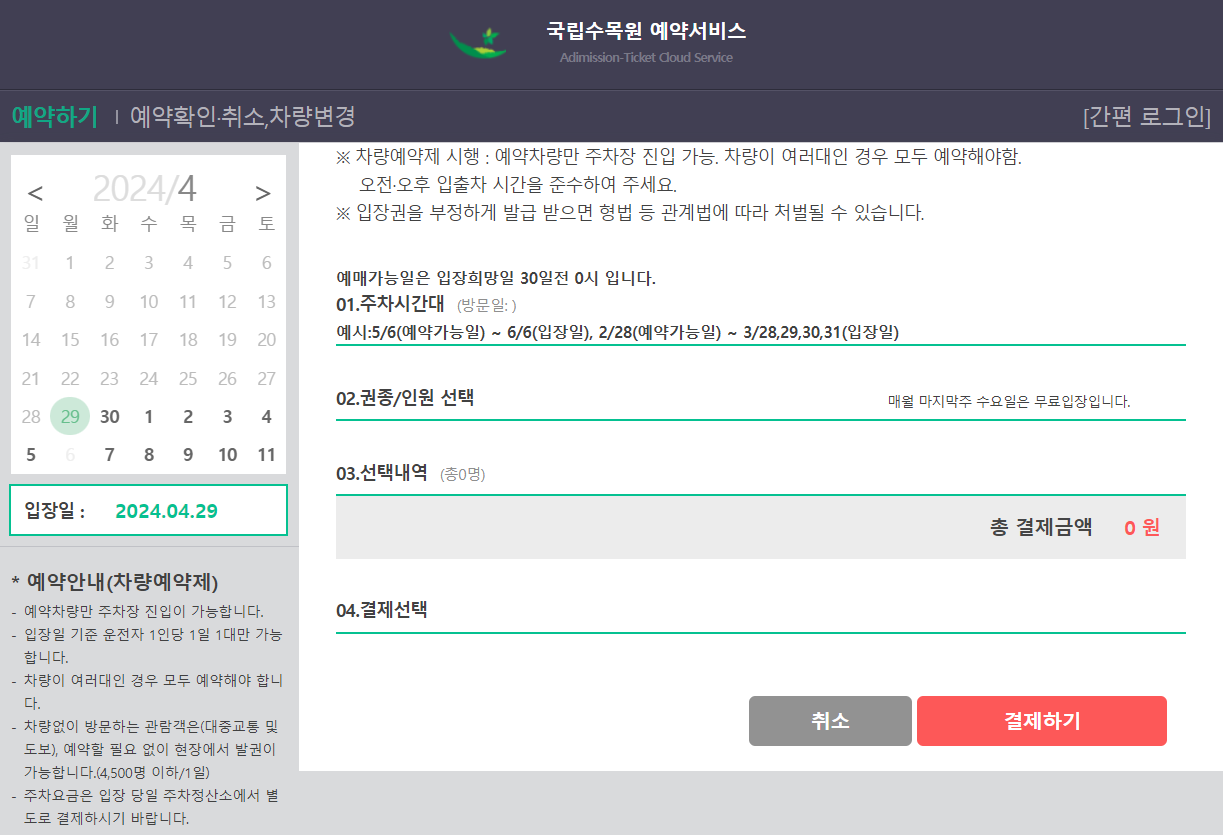
Task: Click the 국립수목원 예약서비스 title
Action: point(646,31)
